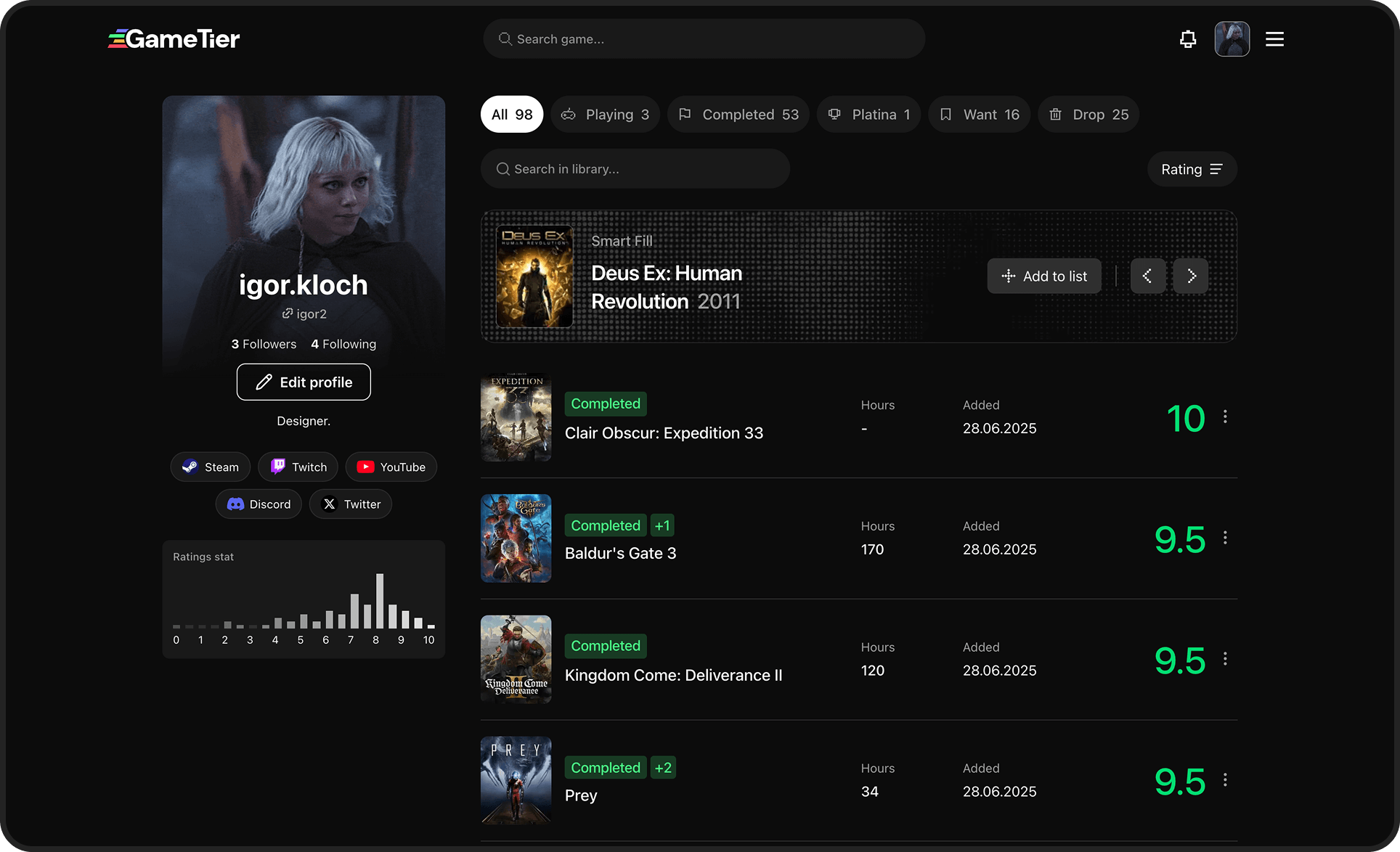The height and width of the screenshot is (852, 1400).
Task: Switch to the Playing tab
Action: click(x=605, y=114)
